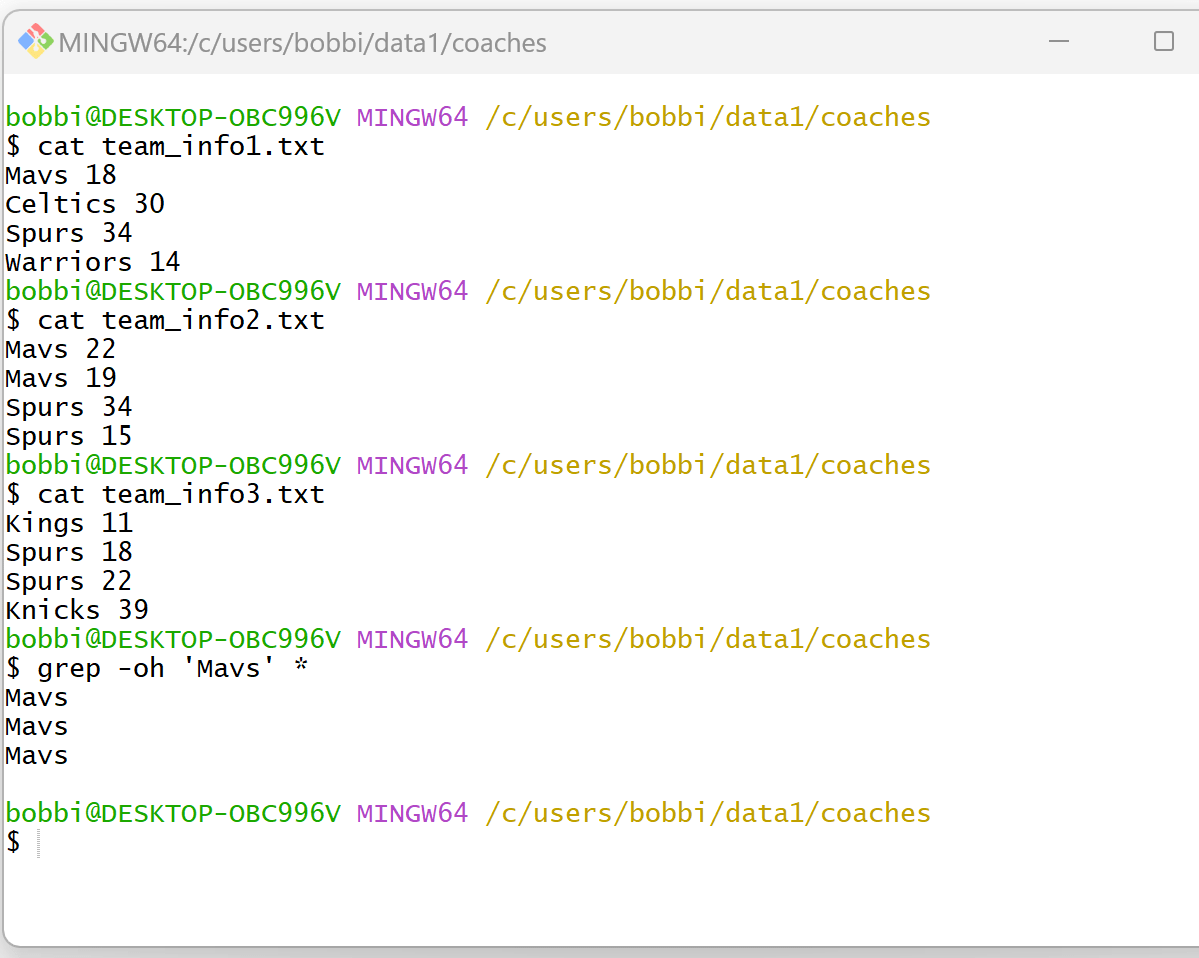Select the 'Spurs 22' output line
Screen dimensions: 1199x958
click(x=69, y=582)
